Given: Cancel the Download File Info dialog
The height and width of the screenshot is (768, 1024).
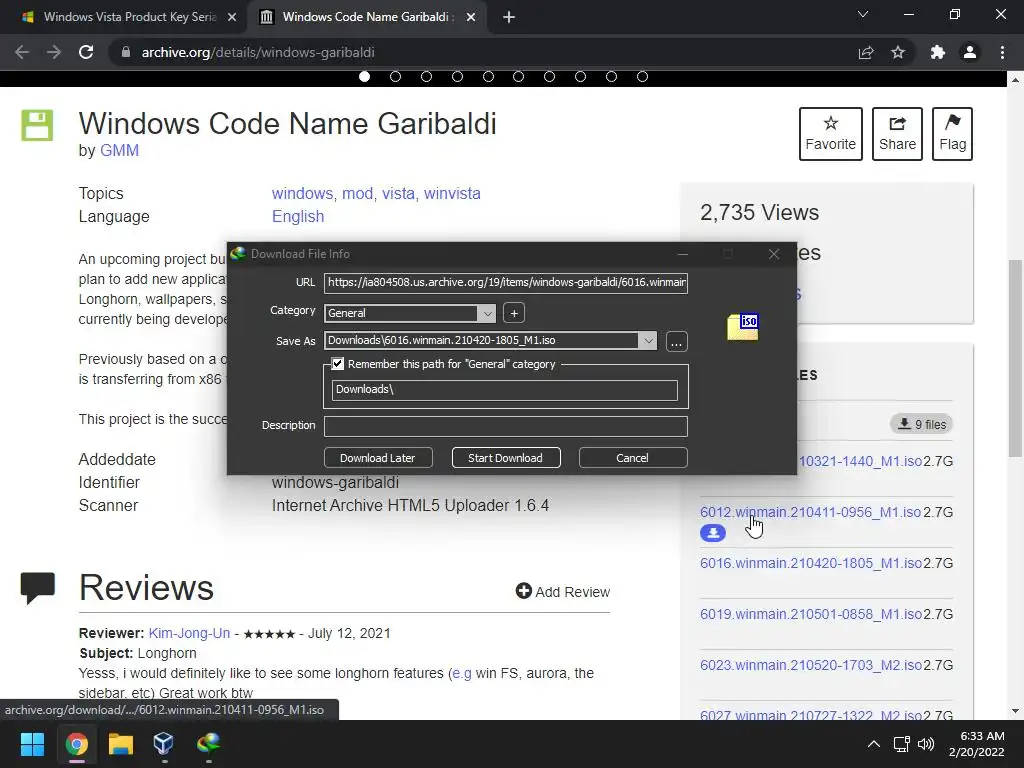Looking at the screenshot, I should tap(632, 458).
